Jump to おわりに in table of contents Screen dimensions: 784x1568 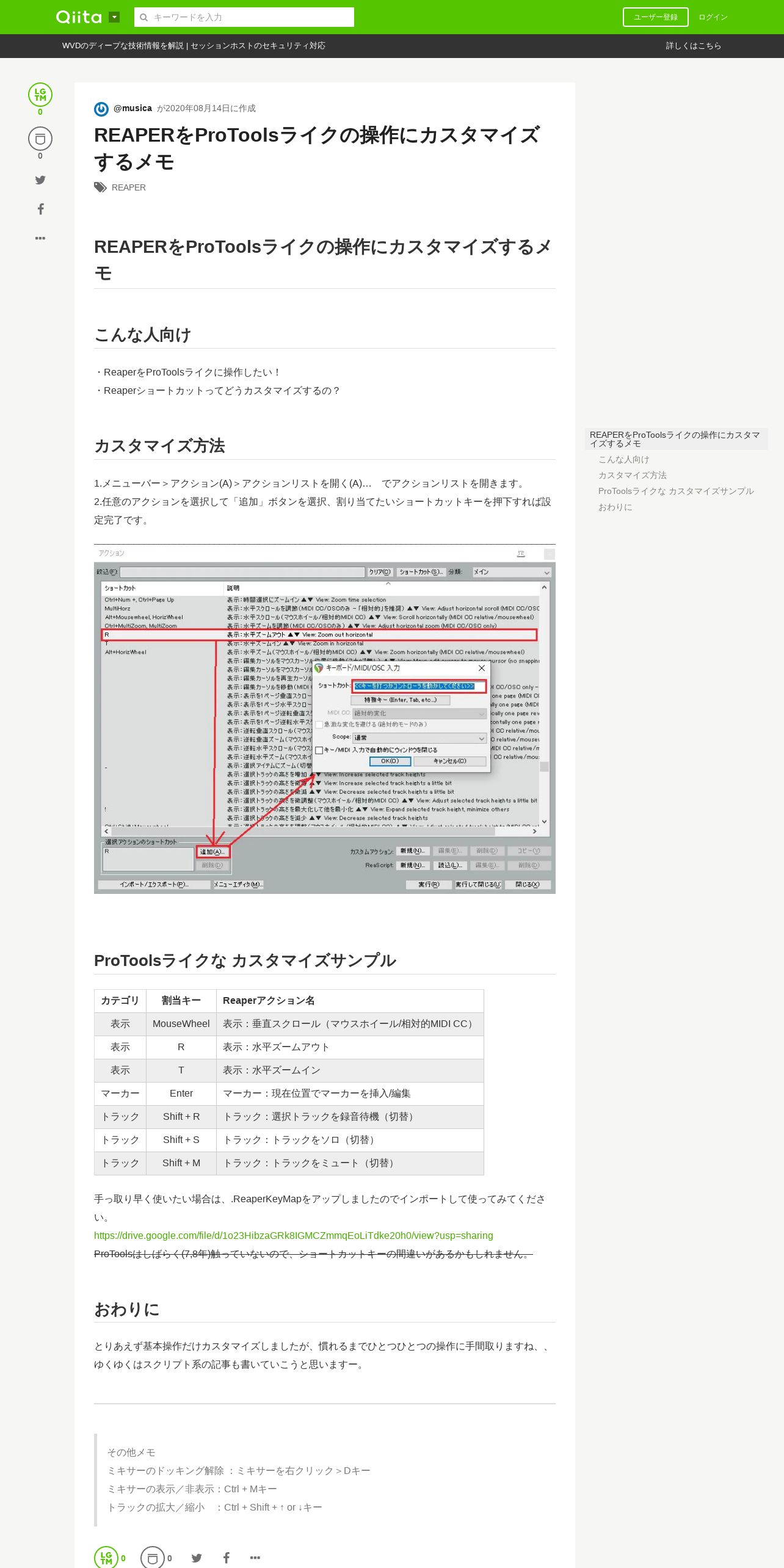(615, 507)
